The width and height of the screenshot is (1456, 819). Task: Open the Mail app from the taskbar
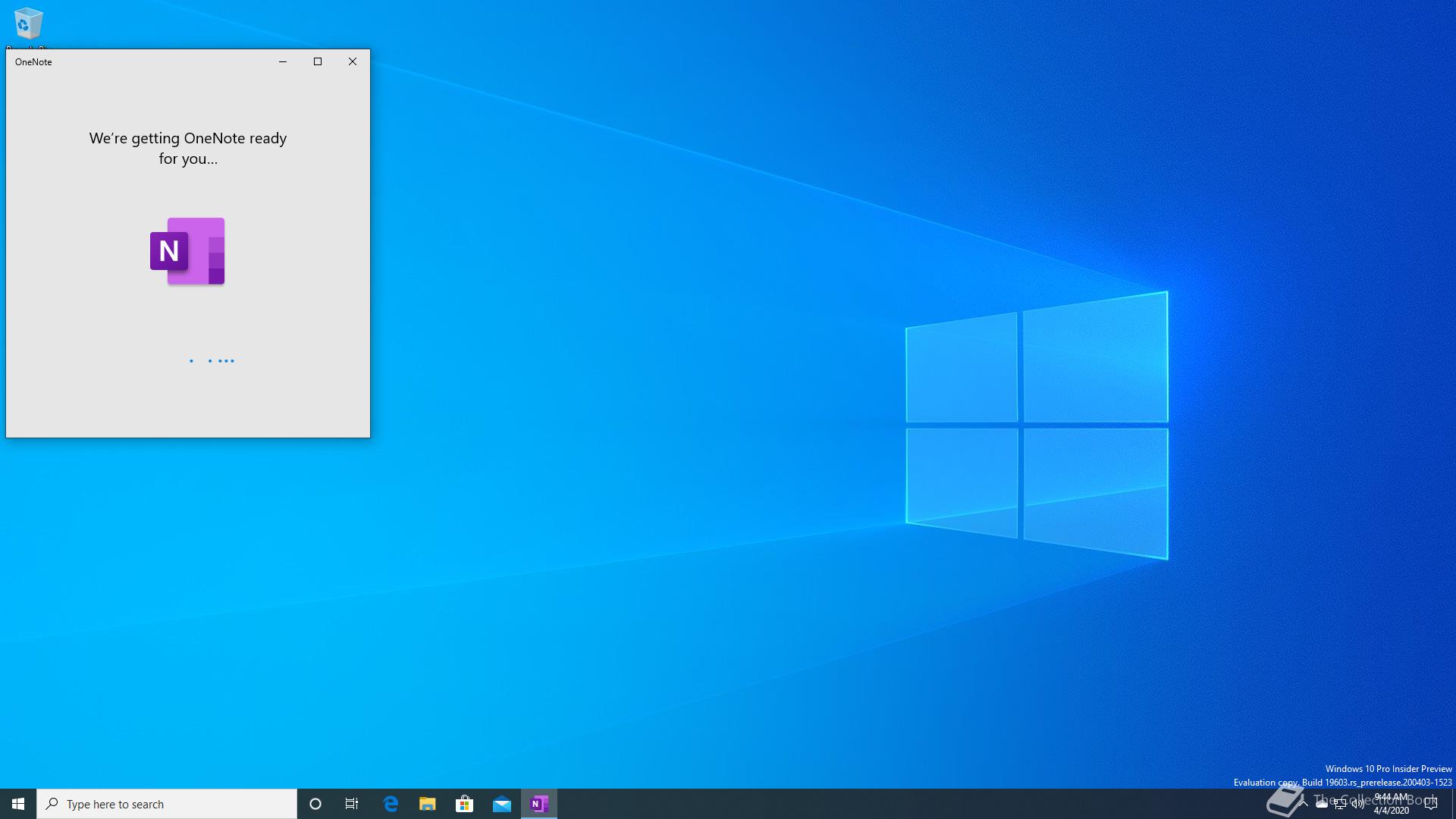click(x=502, y=804)
